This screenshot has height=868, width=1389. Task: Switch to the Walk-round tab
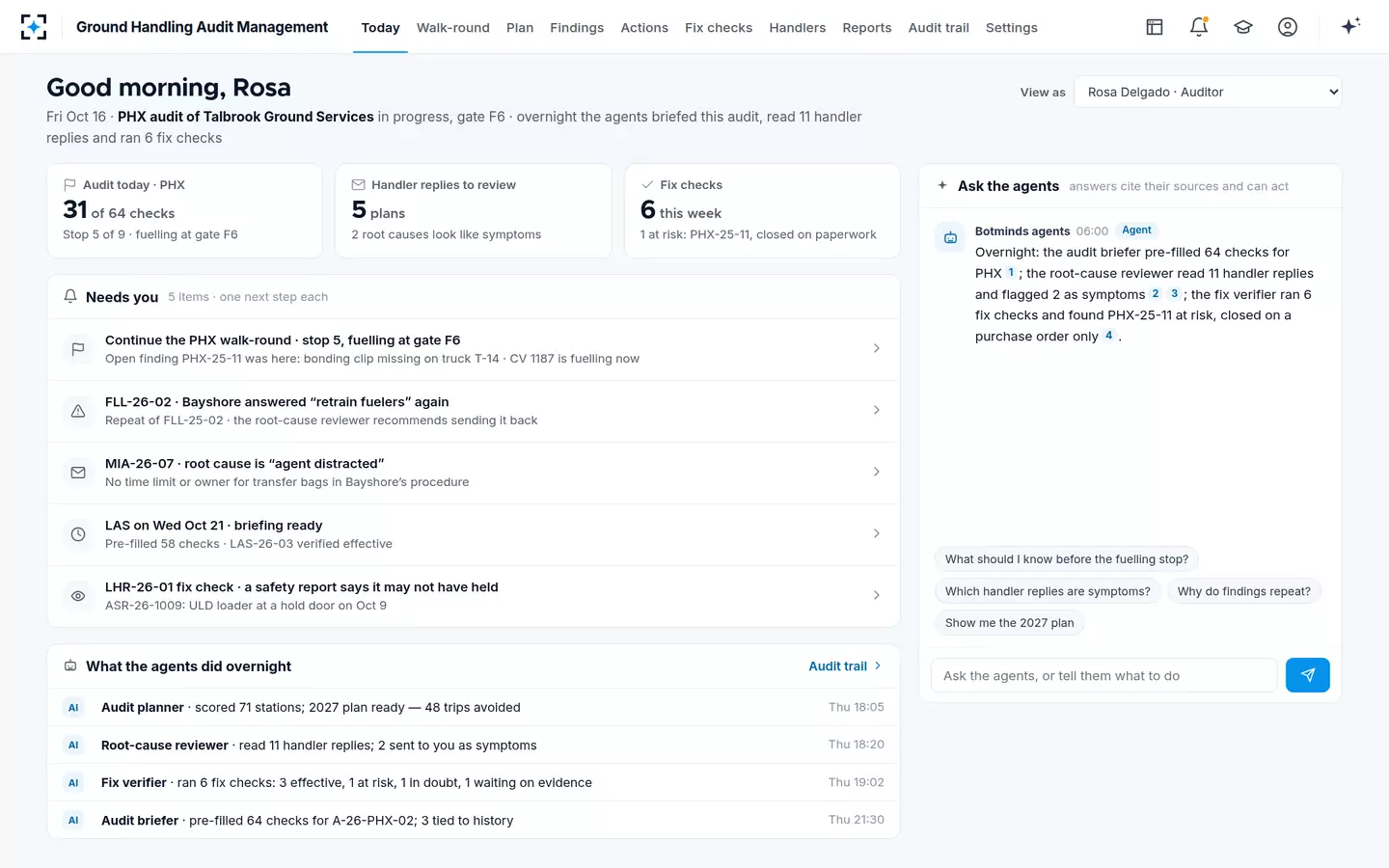(x=453, y=28)
